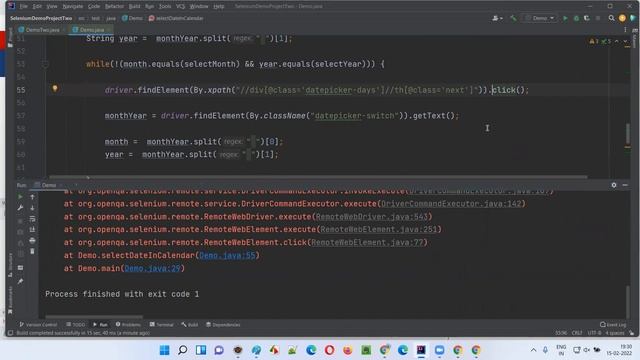The image size is (640, 360).
Task: Rerun Demo from Run panel play icon
Action: coord(20,197)
